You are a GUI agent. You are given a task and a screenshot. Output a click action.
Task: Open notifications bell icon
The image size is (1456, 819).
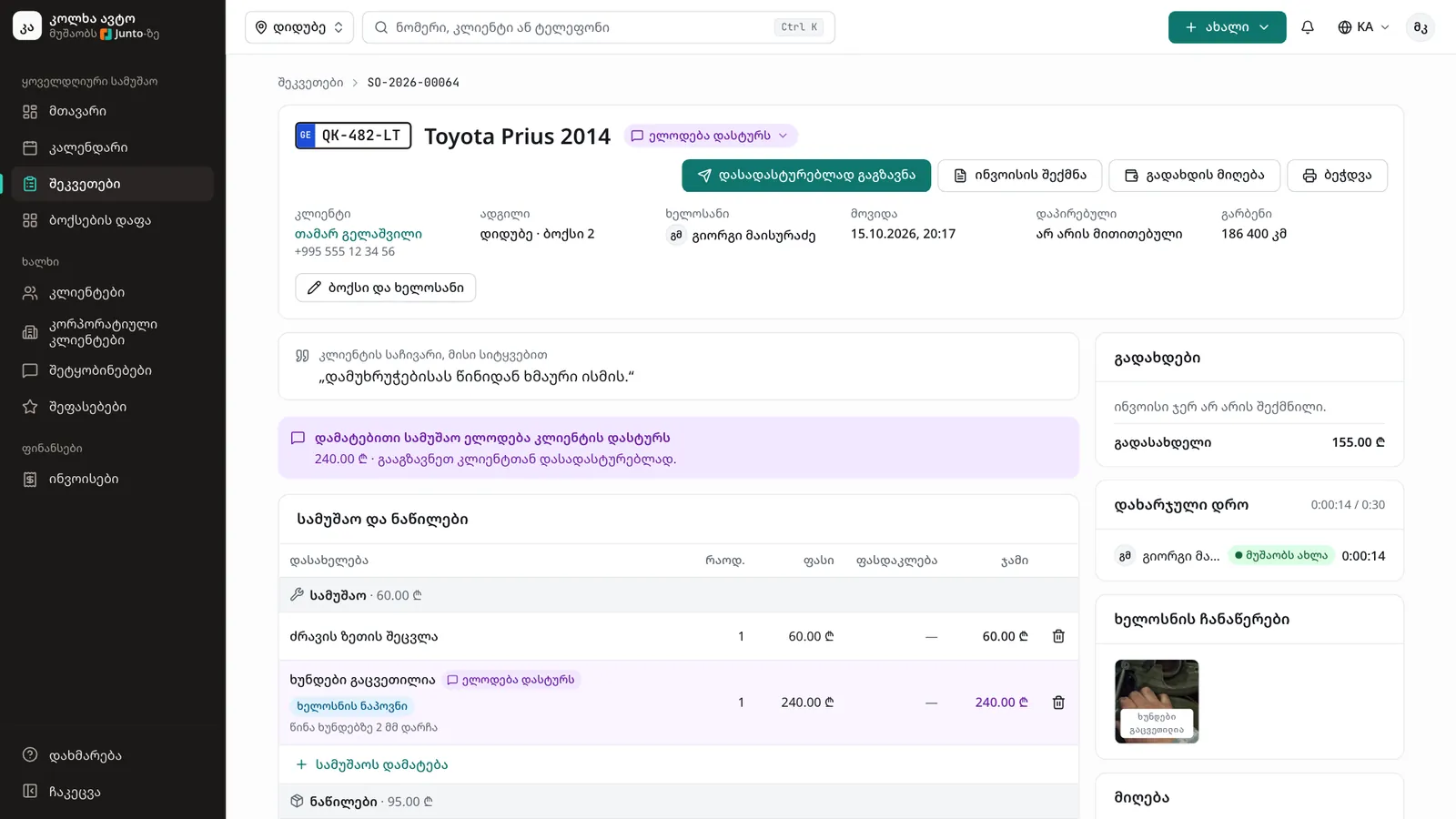1308,27
